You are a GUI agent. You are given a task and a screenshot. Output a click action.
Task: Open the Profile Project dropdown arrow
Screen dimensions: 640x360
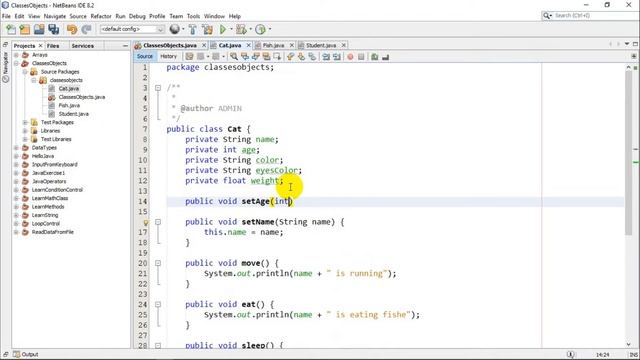coord(269,29)
